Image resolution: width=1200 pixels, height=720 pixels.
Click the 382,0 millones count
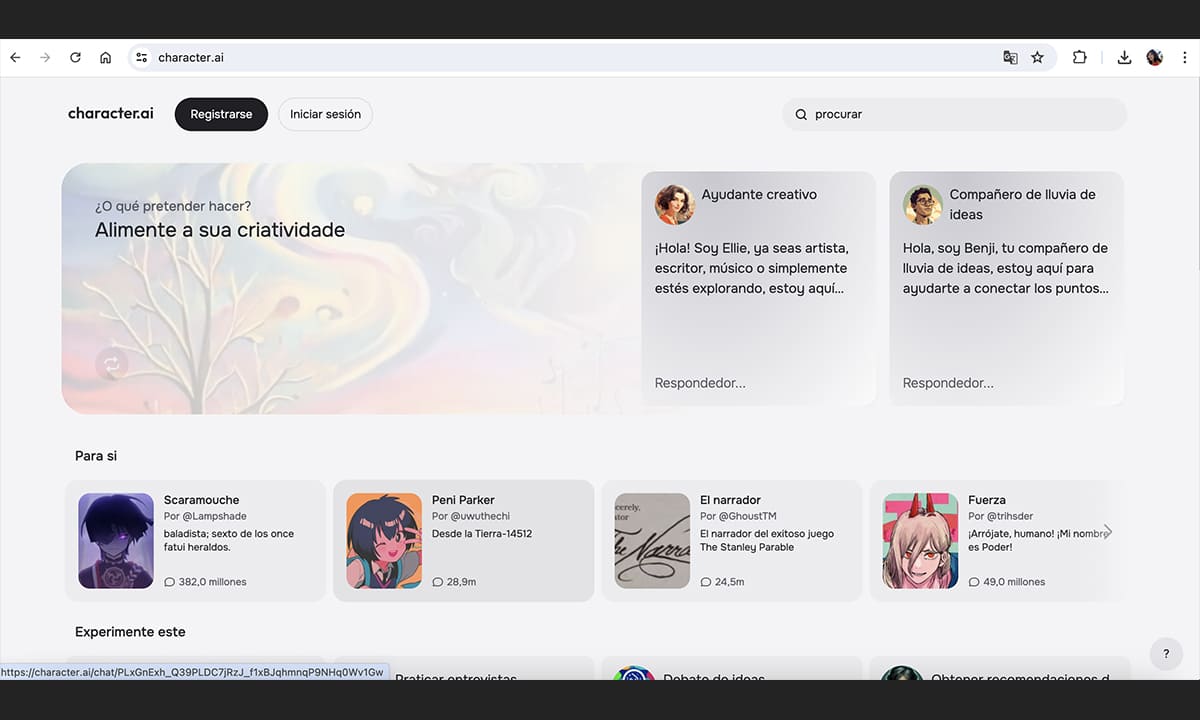pyautogui.click(x=212, y=582)
